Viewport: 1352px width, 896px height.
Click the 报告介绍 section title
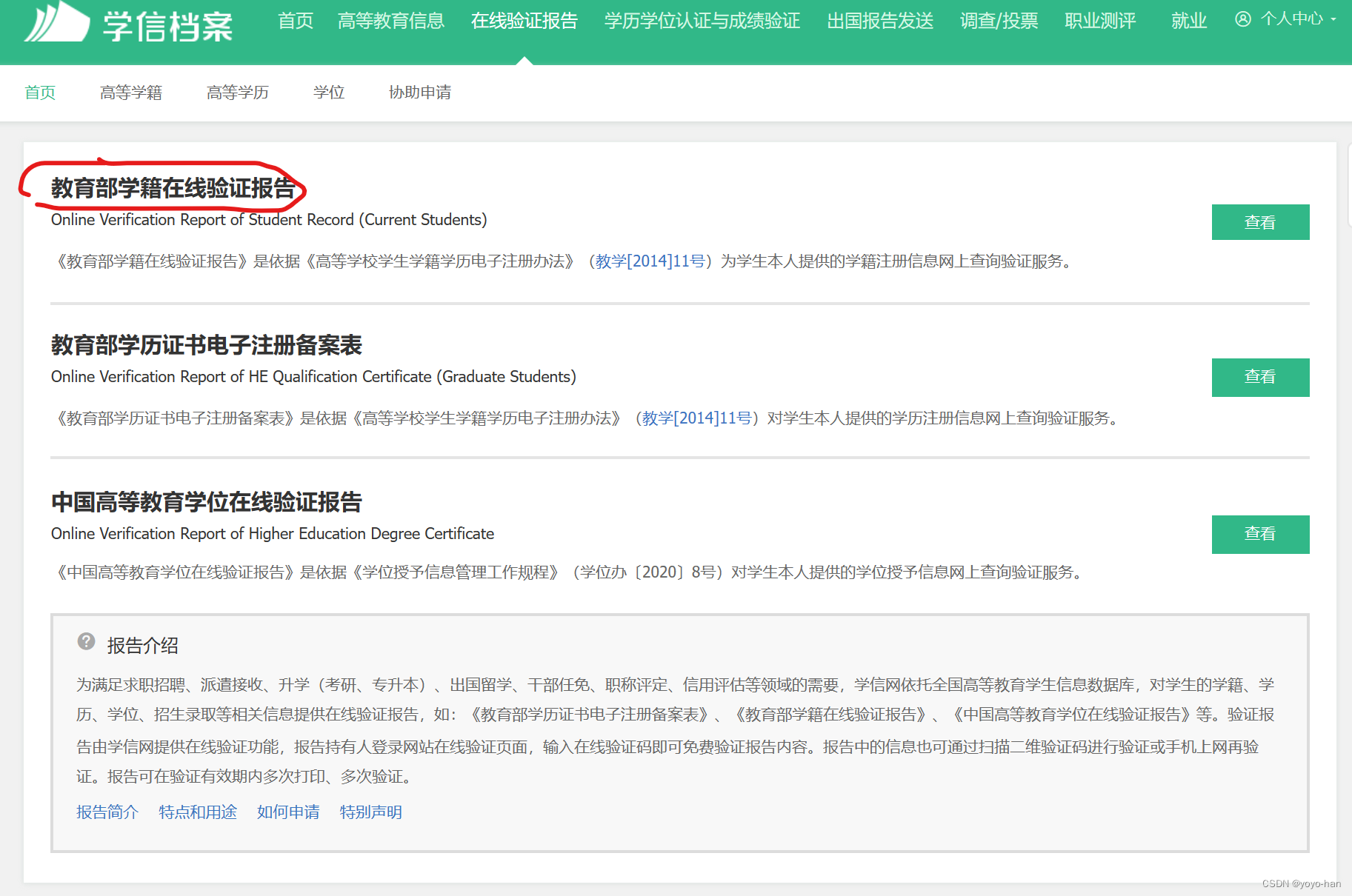[143, 646]
